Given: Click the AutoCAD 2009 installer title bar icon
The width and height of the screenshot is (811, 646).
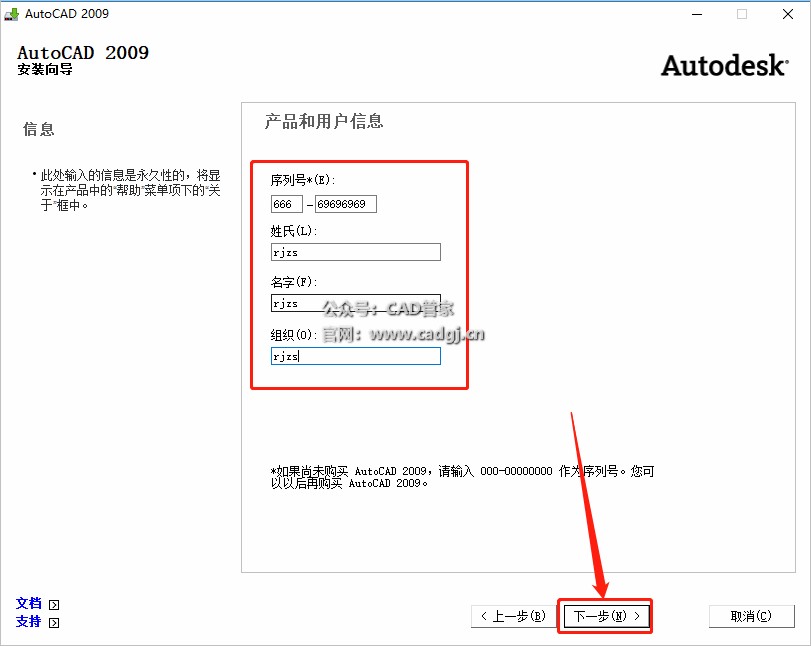Looking at the screenshot, I should 11,14.
